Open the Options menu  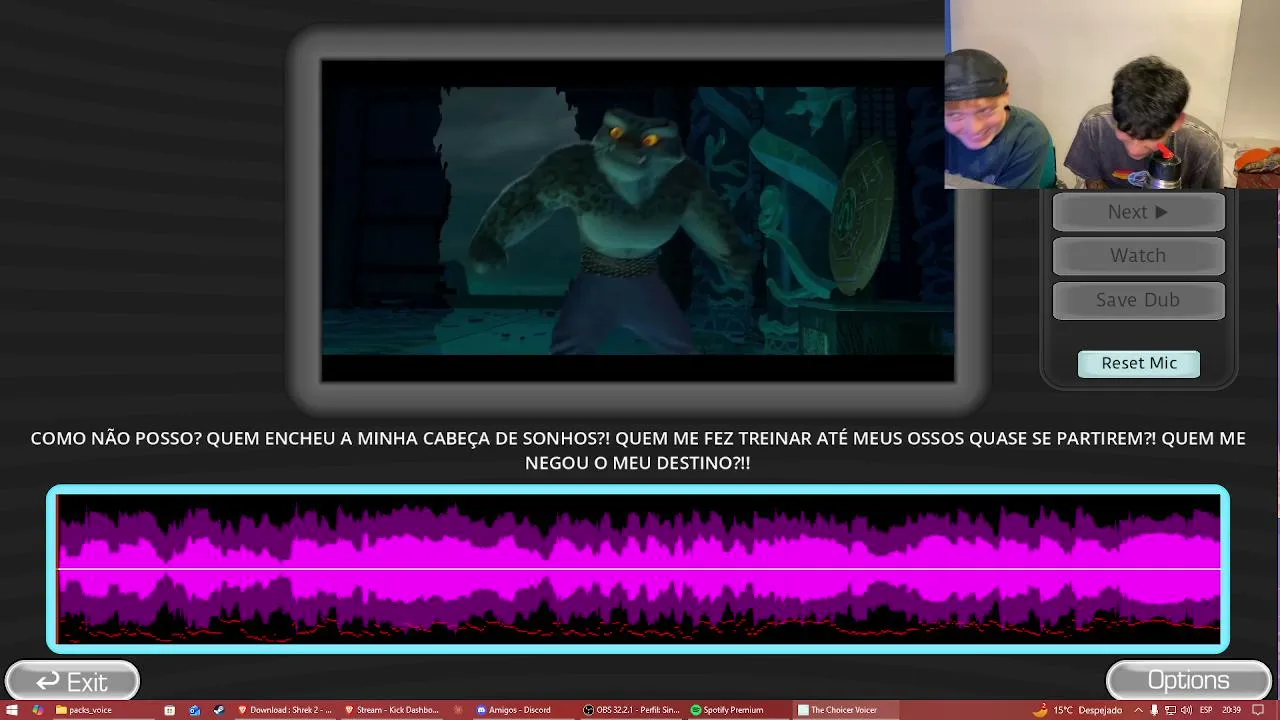pyautogui.click(x=1189, y=681)
